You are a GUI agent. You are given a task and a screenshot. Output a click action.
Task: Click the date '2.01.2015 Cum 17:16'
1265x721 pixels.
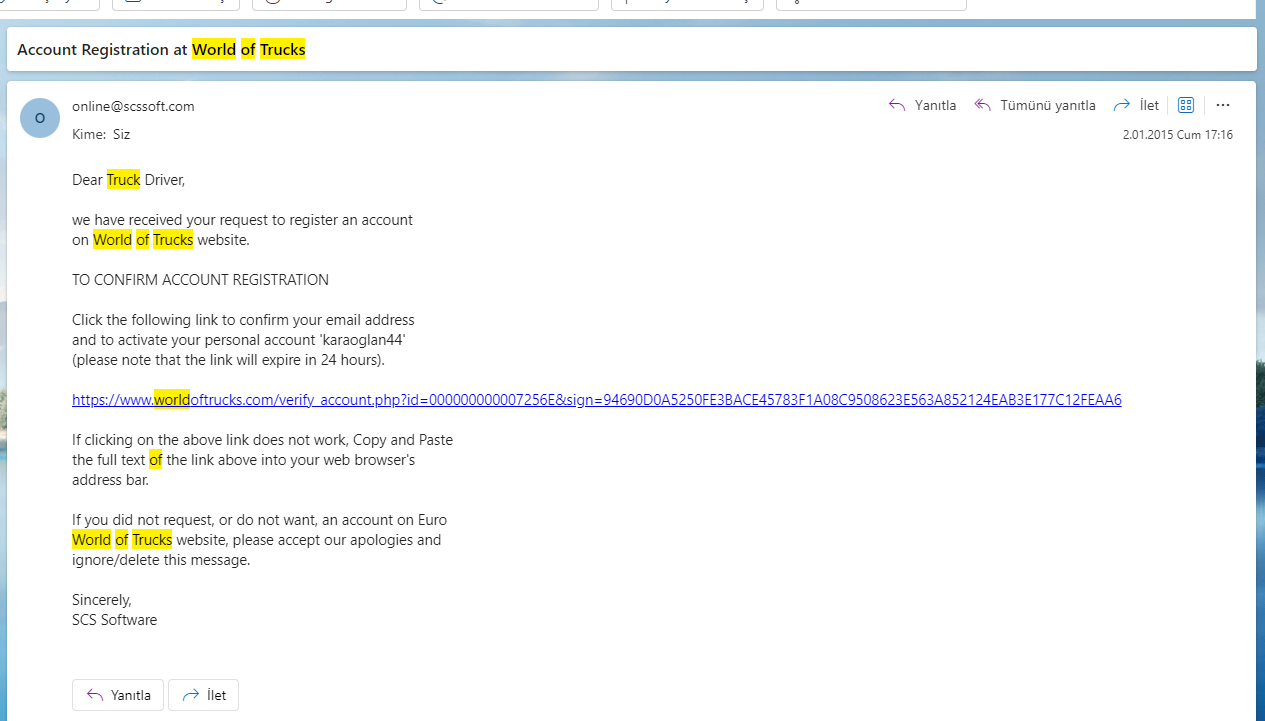point(1178,135)
